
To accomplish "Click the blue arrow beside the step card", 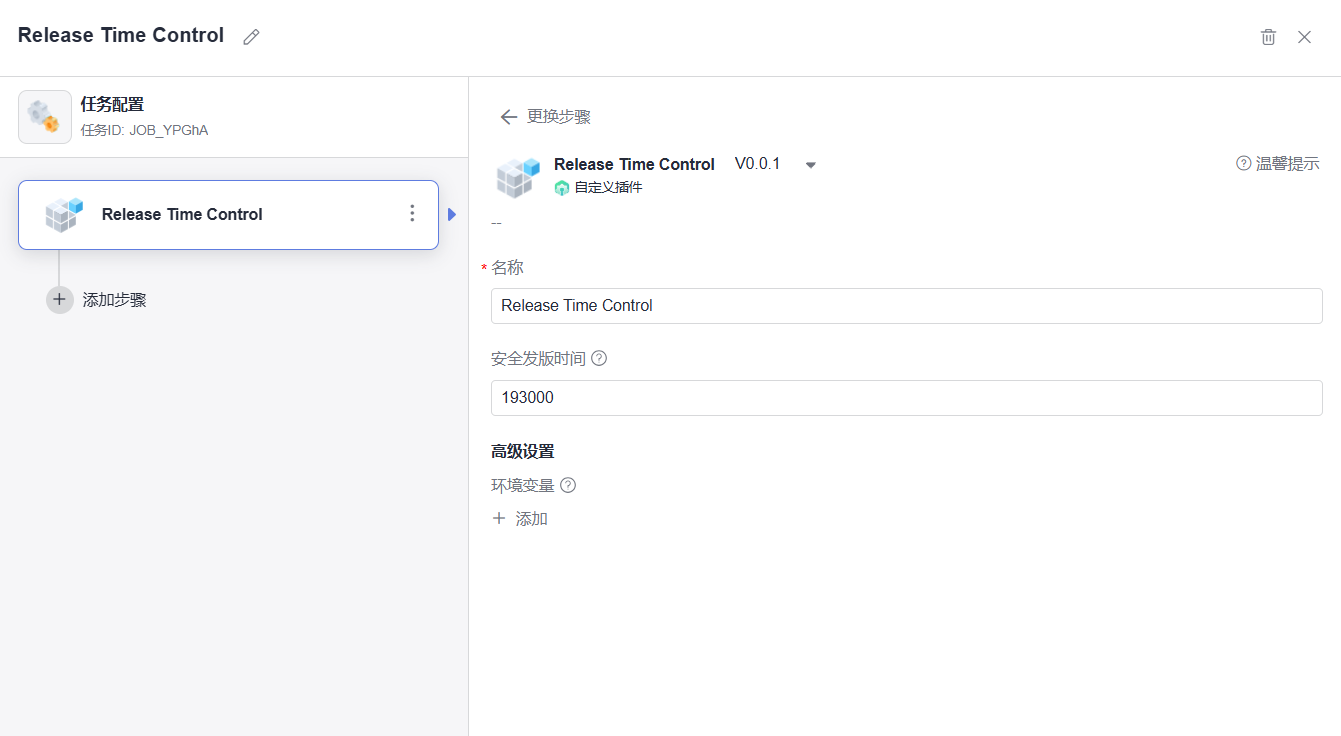I will tap(452, 214).
